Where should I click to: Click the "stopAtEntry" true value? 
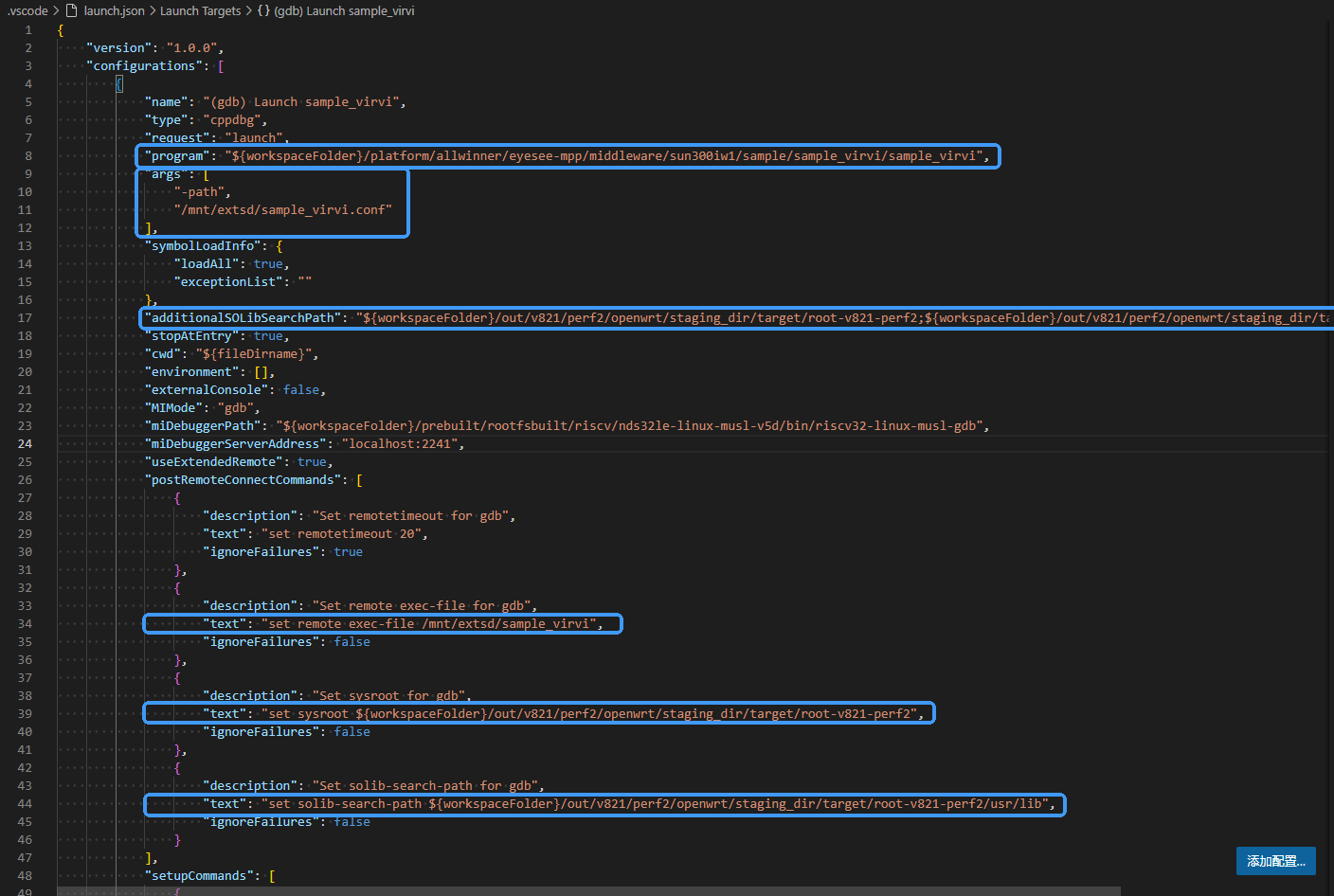pos(268,335)
